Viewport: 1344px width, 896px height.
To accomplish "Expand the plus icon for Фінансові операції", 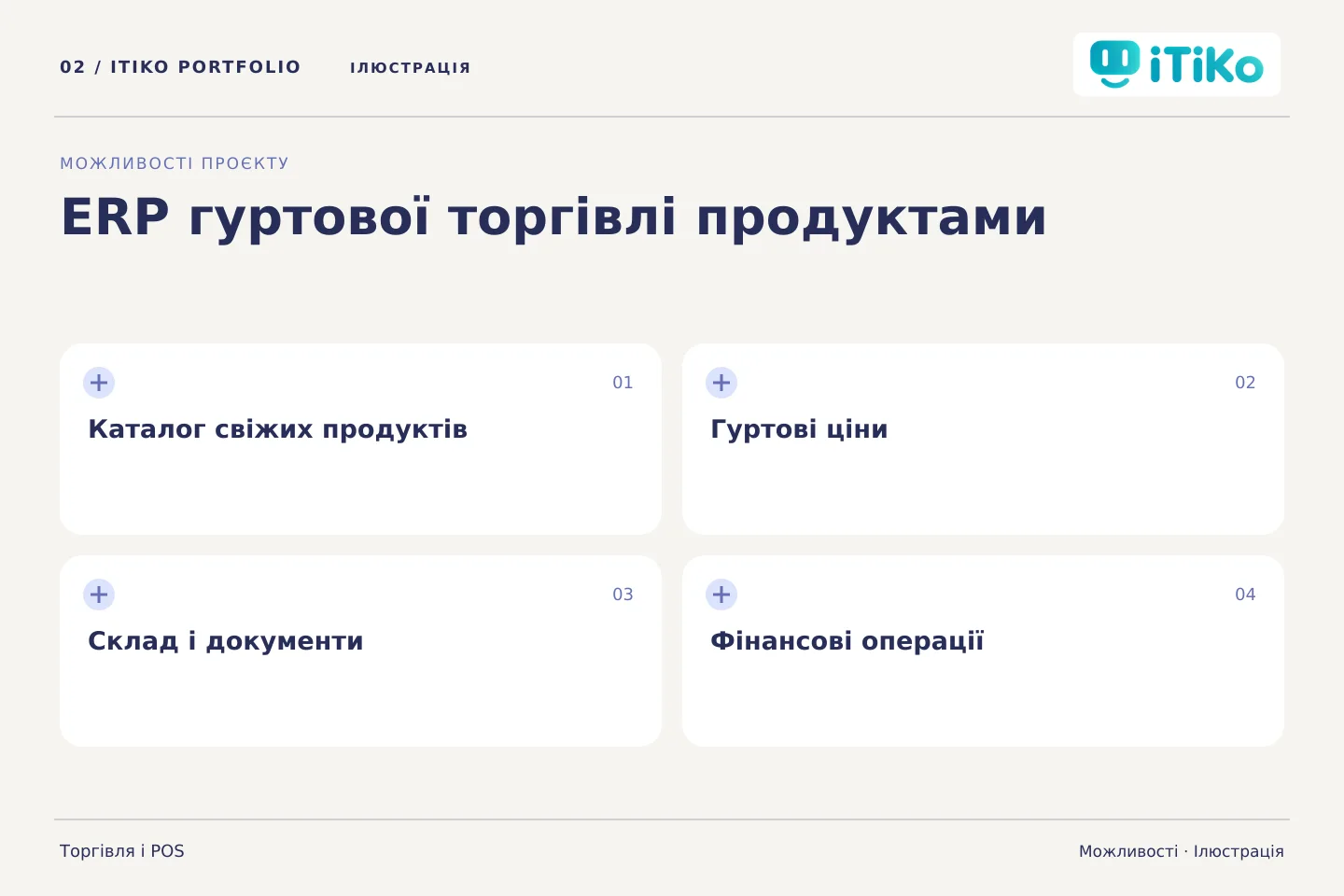I will click(721, 595).
